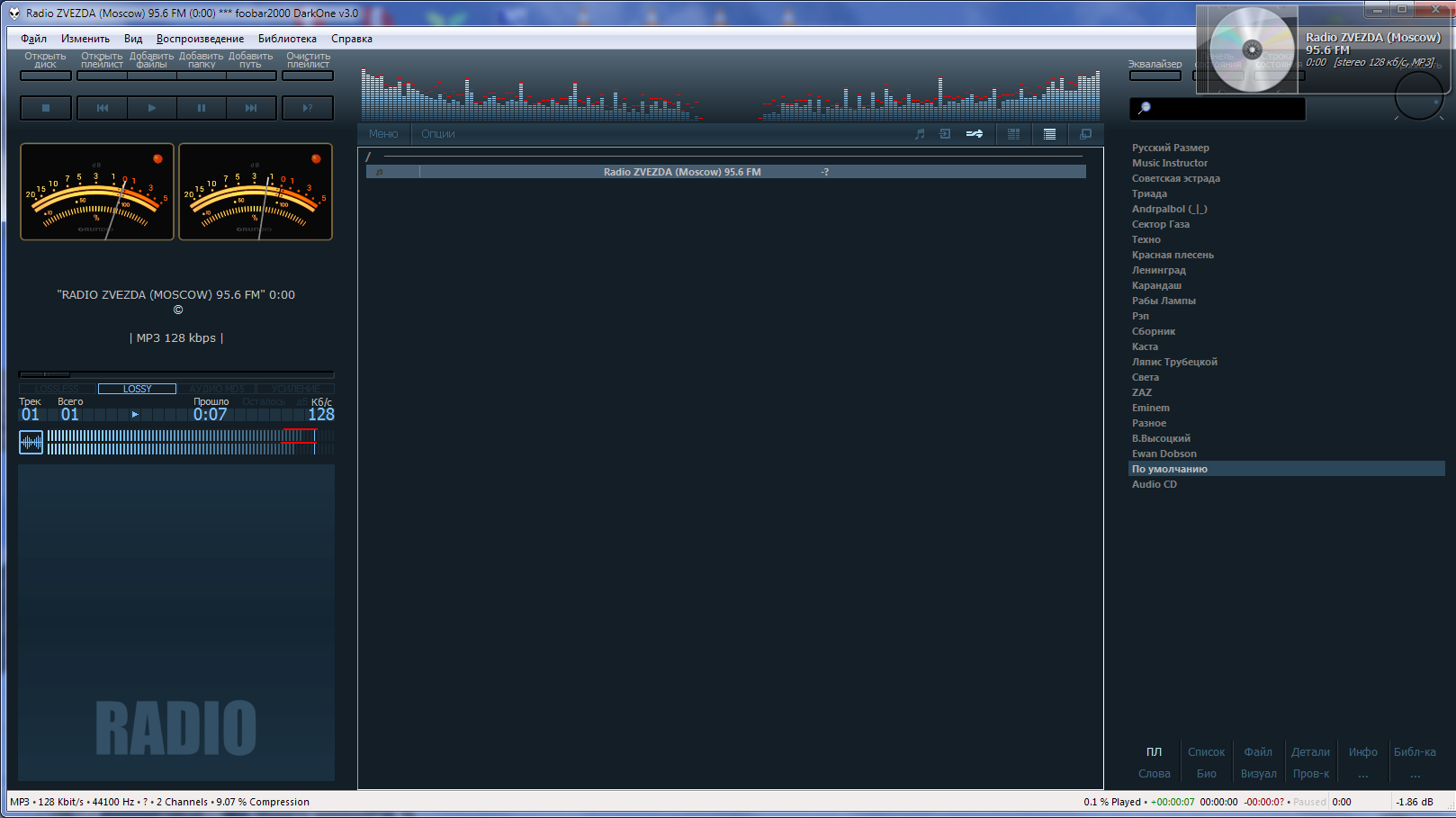Click the waveform icon beside the level meter

tap(31, 442)
